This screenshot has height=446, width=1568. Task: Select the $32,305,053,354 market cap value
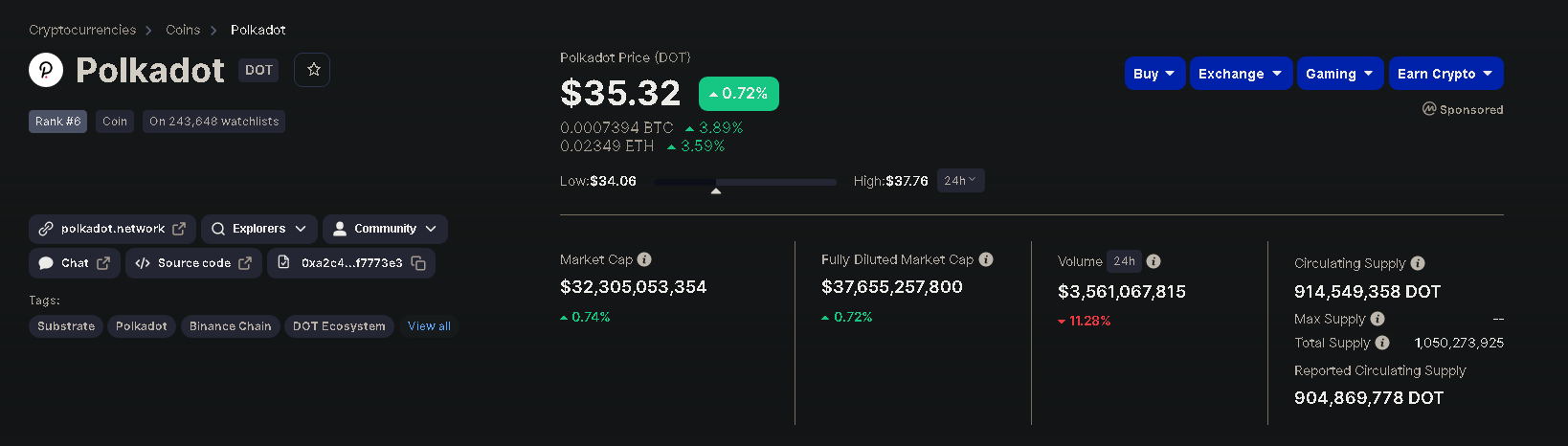[x=633, y=287]
